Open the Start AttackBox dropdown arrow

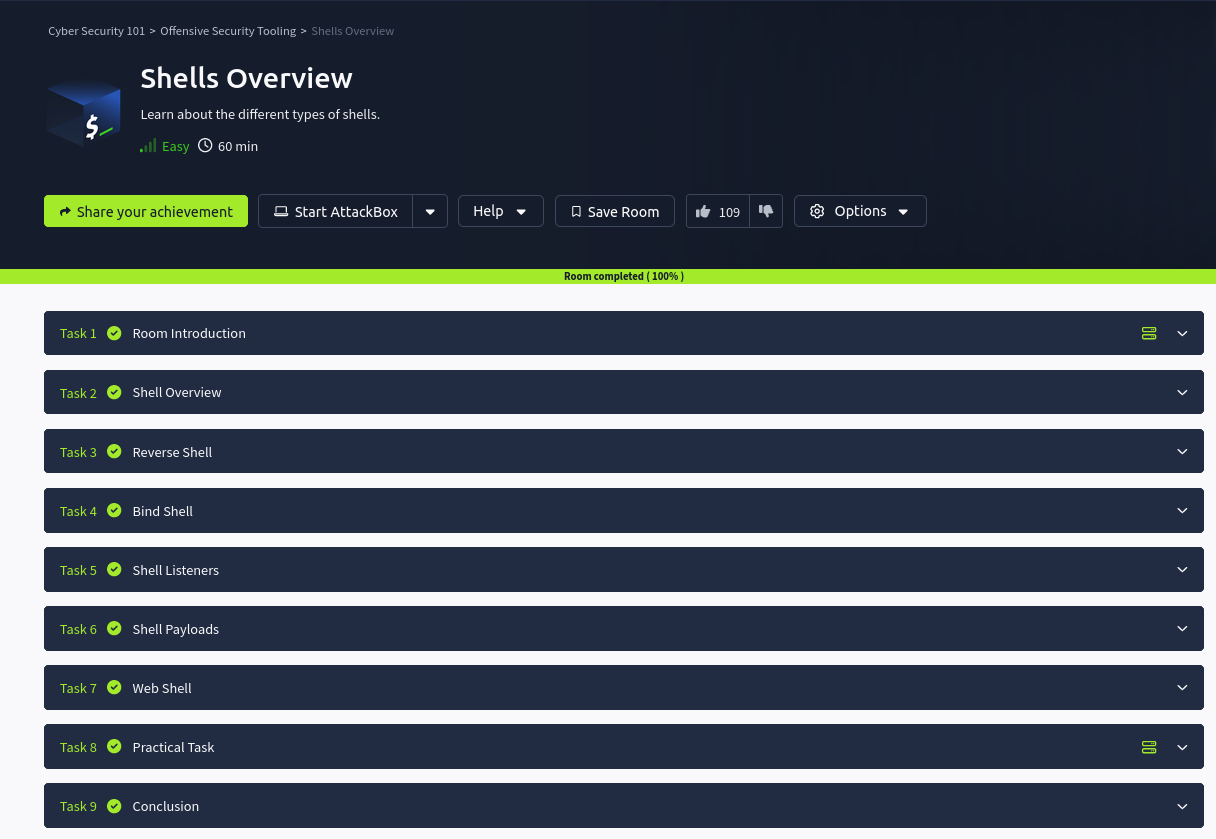tap(430, 211)
